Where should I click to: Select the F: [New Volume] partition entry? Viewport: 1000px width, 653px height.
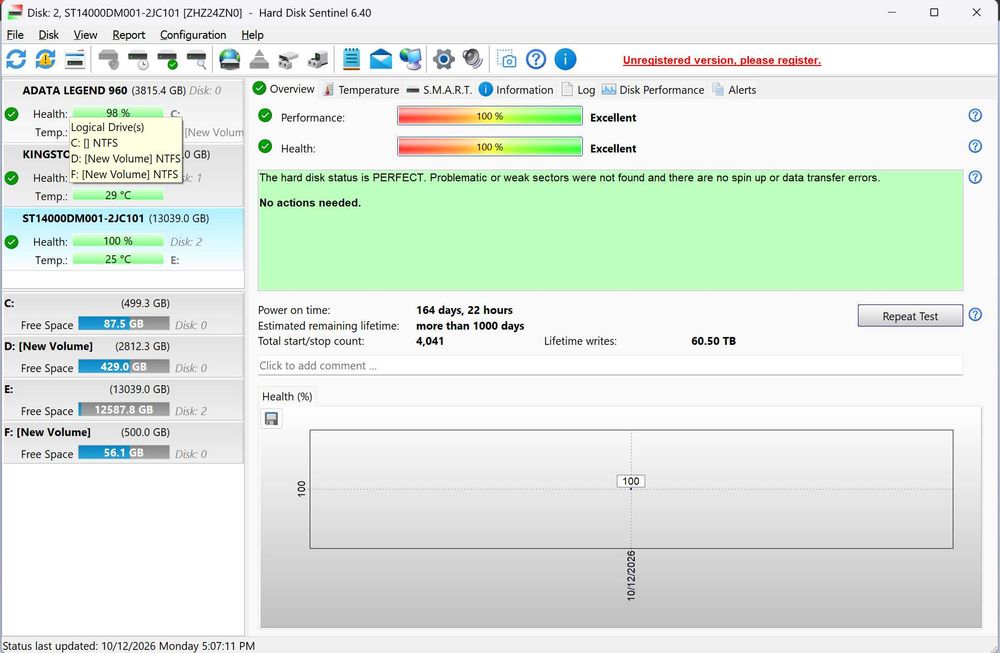[123, 443]
